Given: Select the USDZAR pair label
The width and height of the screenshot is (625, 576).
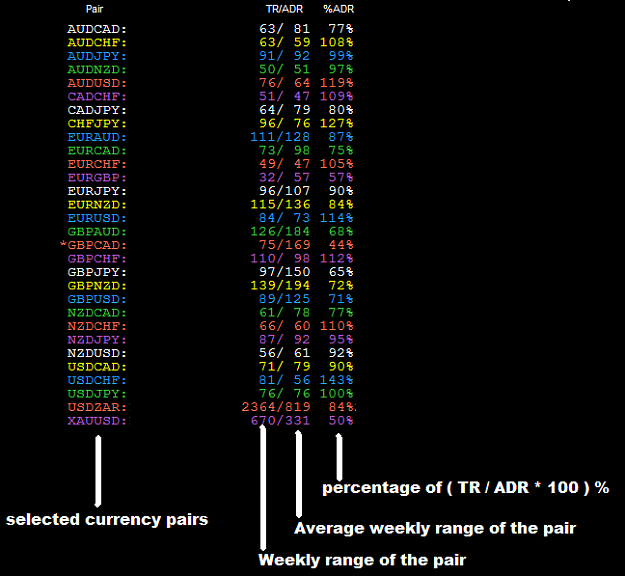Looking at the screenshot, I should 98,407.
